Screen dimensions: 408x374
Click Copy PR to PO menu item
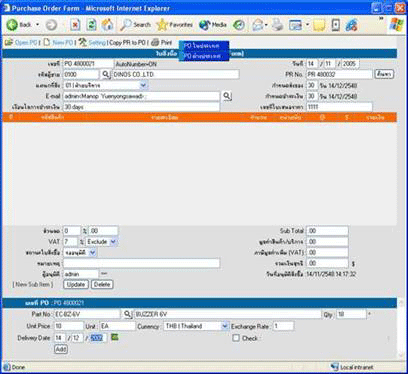click(127, 43)
